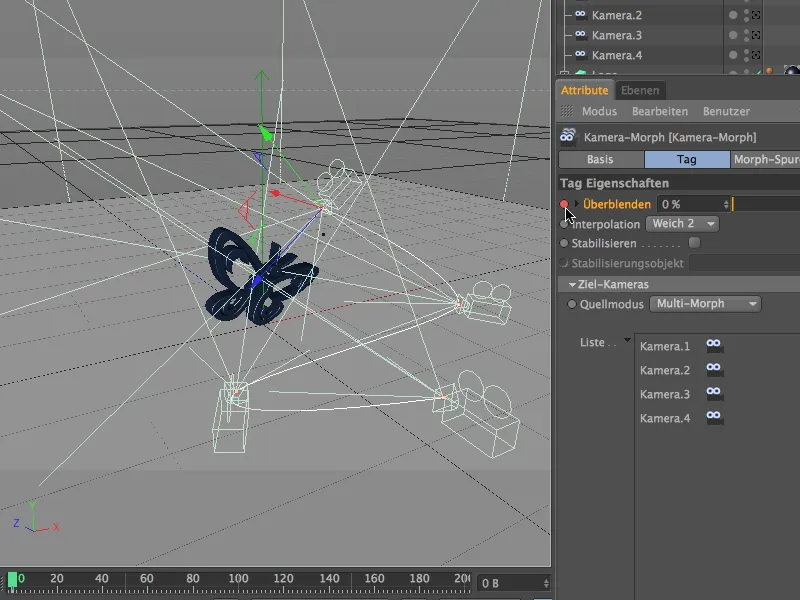The width and height of the screenshot is (800, 600).
Task: Click the camera icon next to Liste Kamera.2
Action: (714, 369)
